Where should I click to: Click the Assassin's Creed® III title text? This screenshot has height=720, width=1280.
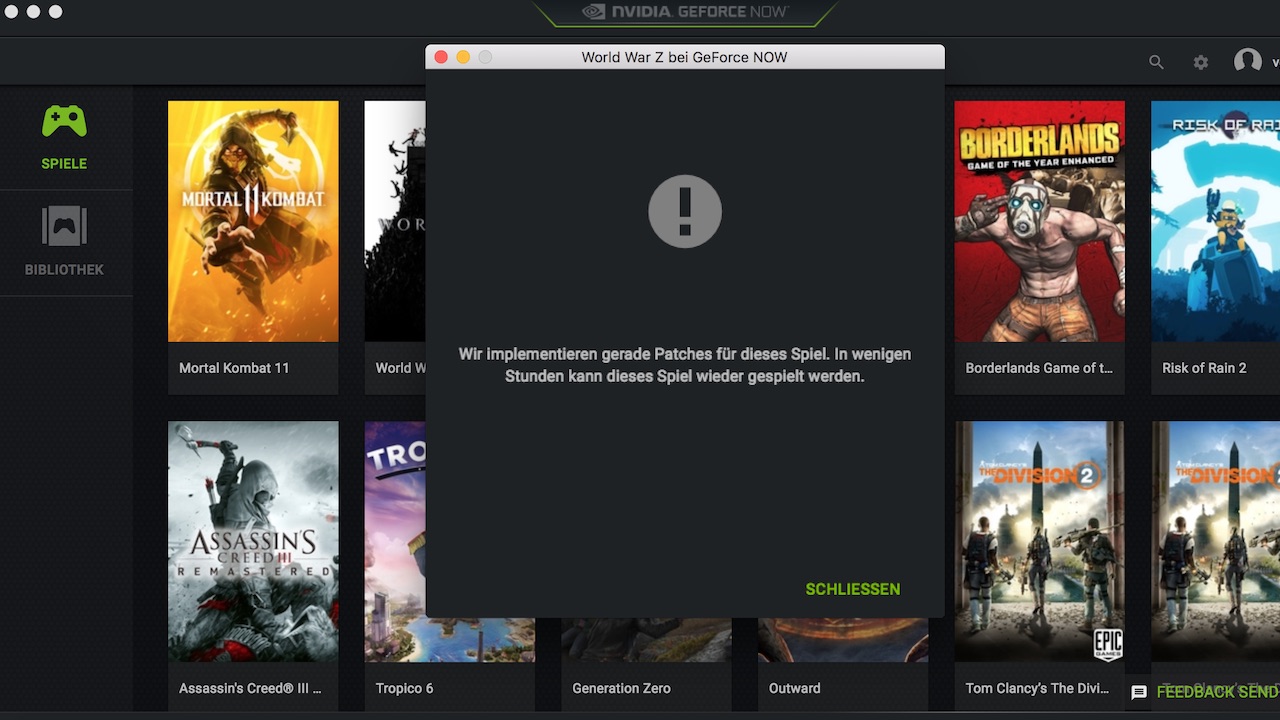tap(250, 688)
